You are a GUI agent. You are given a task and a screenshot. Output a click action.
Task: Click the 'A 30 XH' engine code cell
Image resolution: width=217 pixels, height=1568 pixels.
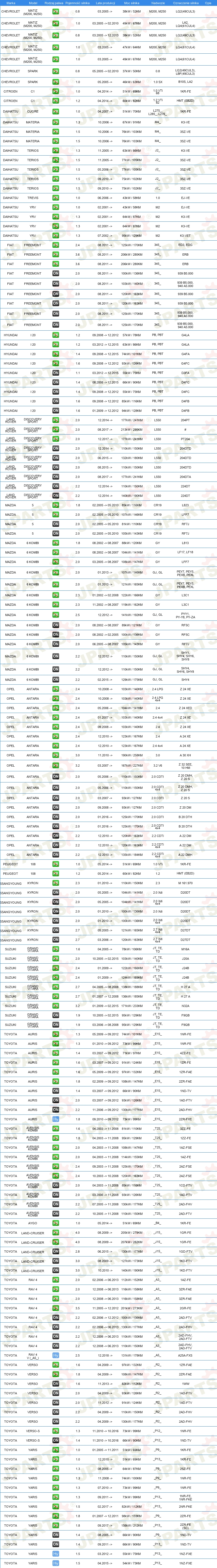(x=185, y=756)
